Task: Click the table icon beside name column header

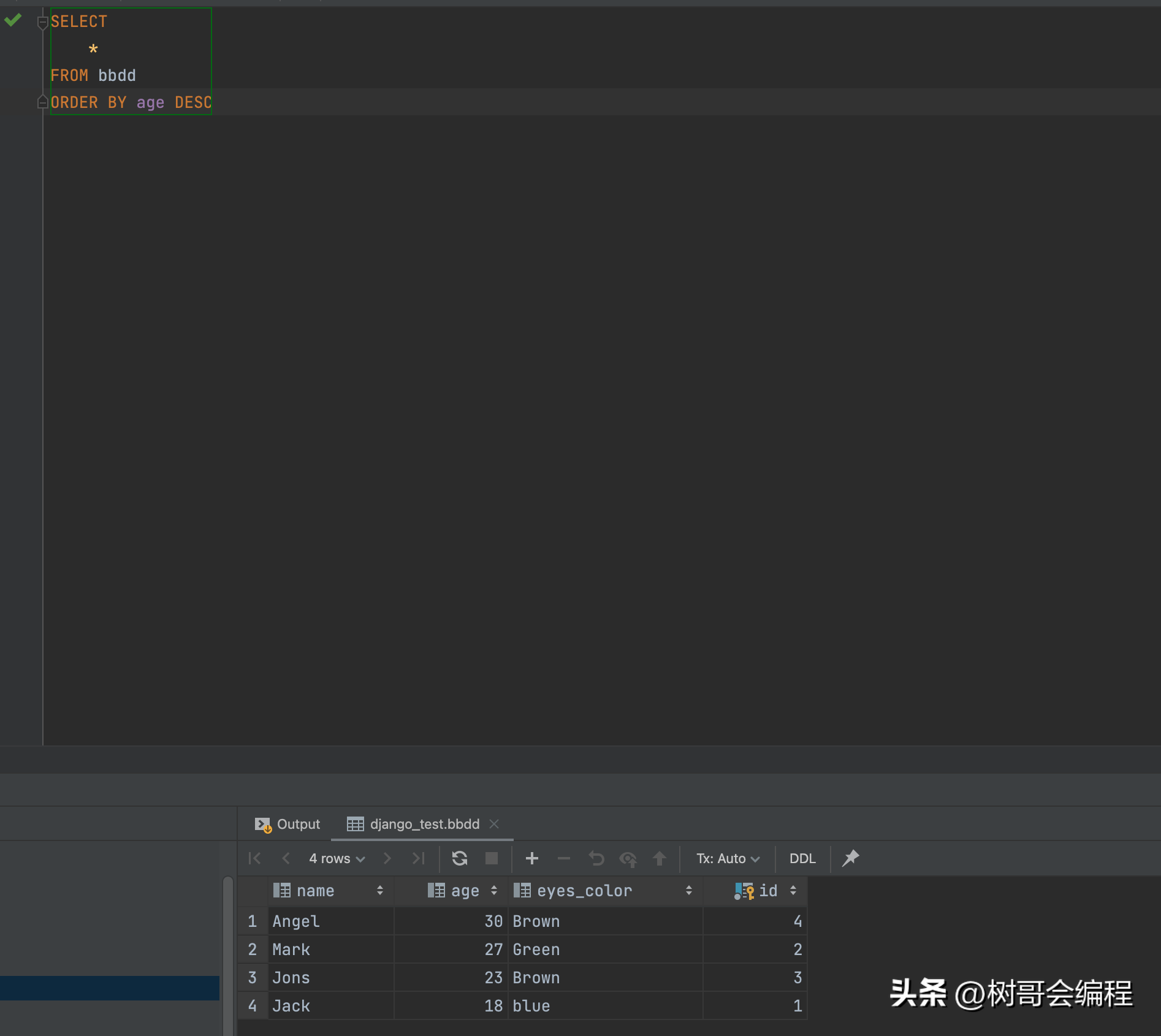Action: click(x=282, y=891)
